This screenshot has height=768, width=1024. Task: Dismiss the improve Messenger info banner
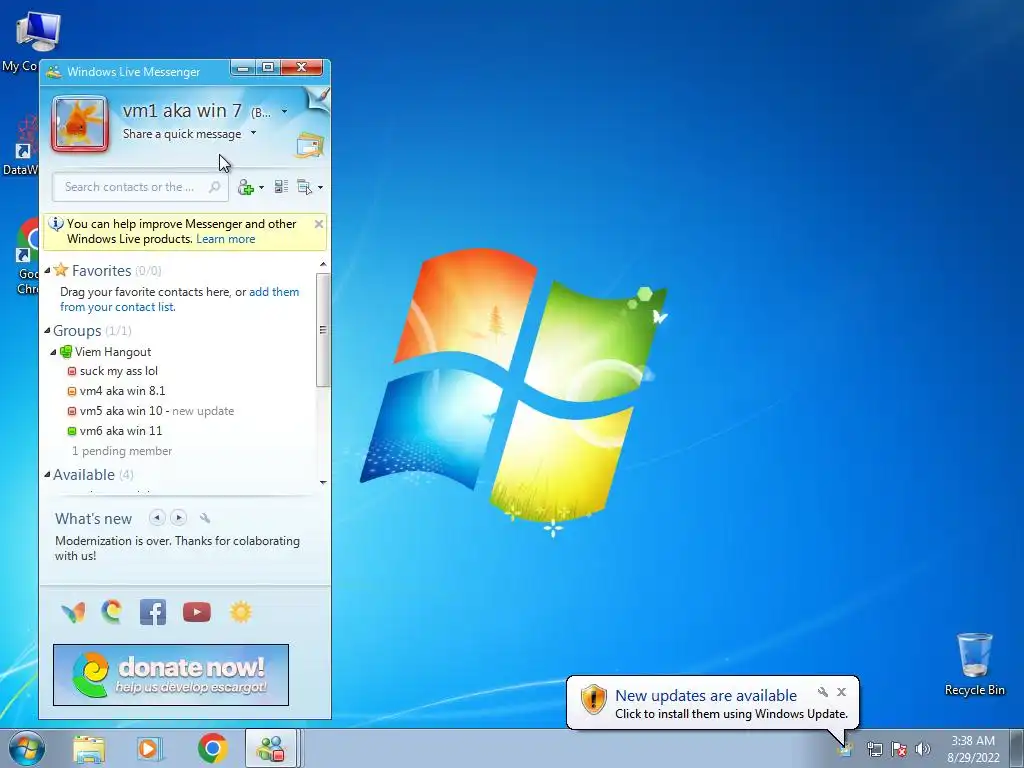point(319,225)
